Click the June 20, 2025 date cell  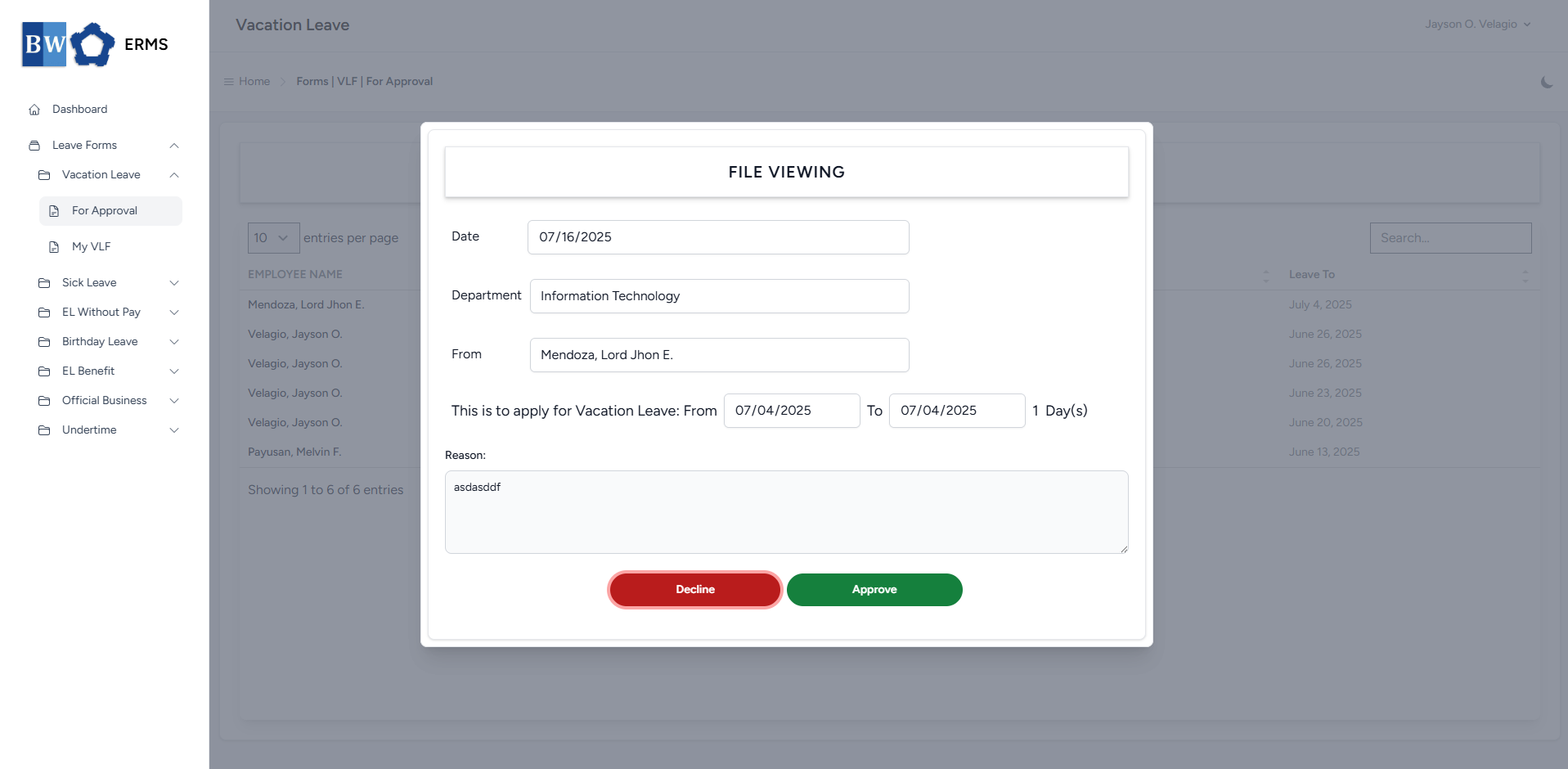pyautogui.click(x=1326, y=423)
